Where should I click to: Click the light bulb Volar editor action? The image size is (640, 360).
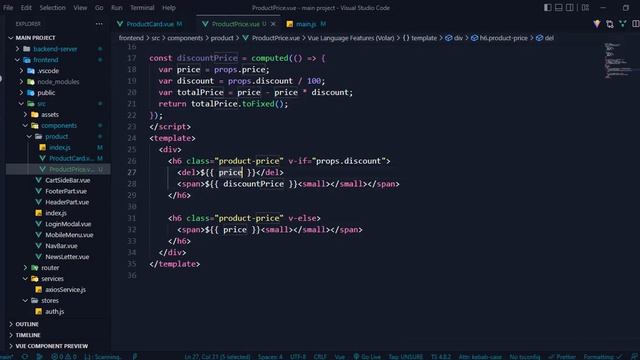(x=597, y=24)
